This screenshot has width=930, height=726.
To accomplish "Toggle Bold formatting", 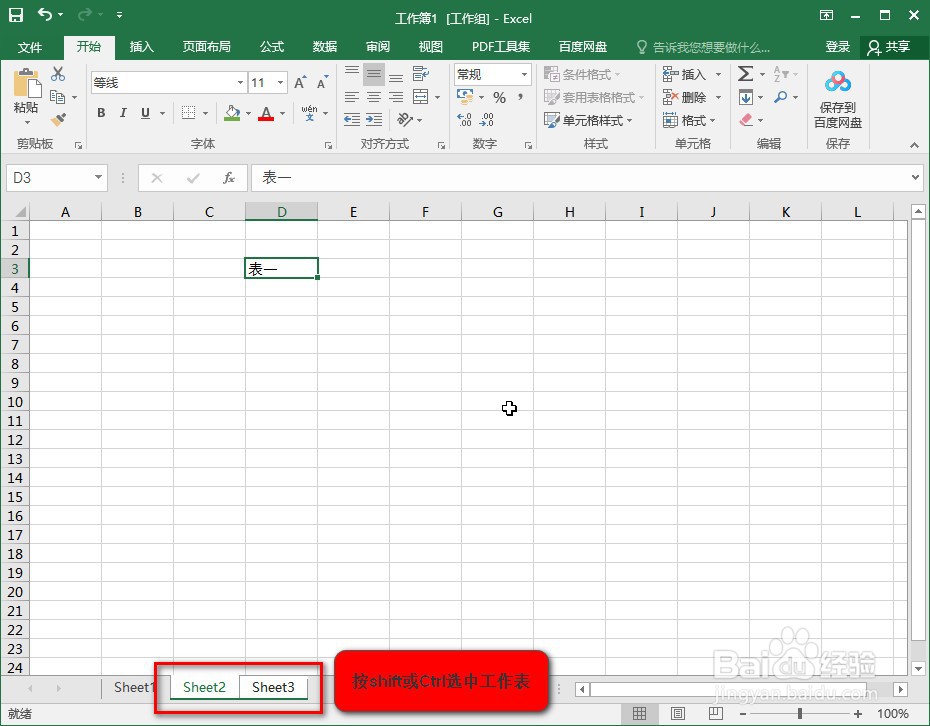I will (101, 113).
